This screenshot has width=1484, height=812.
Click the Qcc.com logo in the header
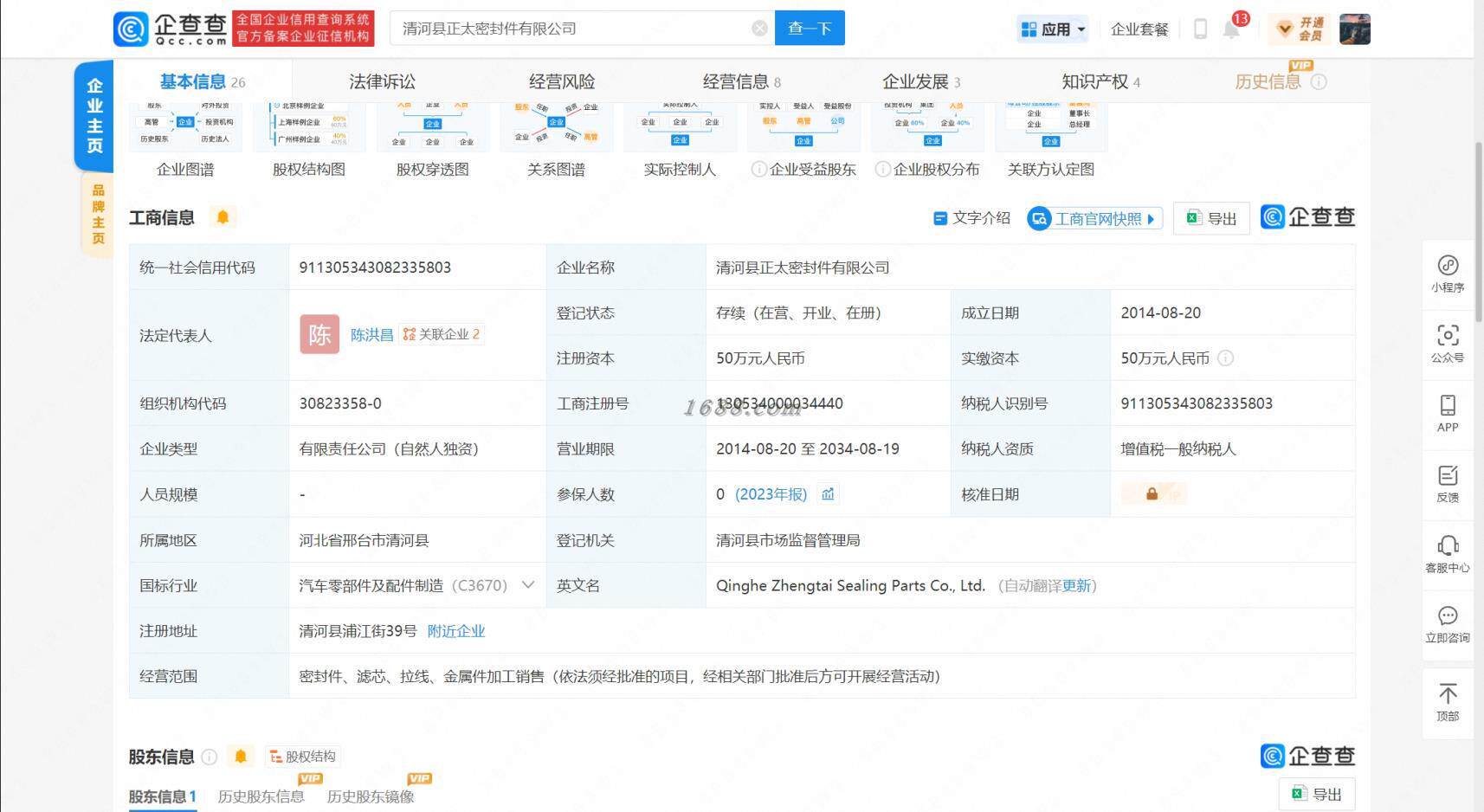click(x=170, y=29)
